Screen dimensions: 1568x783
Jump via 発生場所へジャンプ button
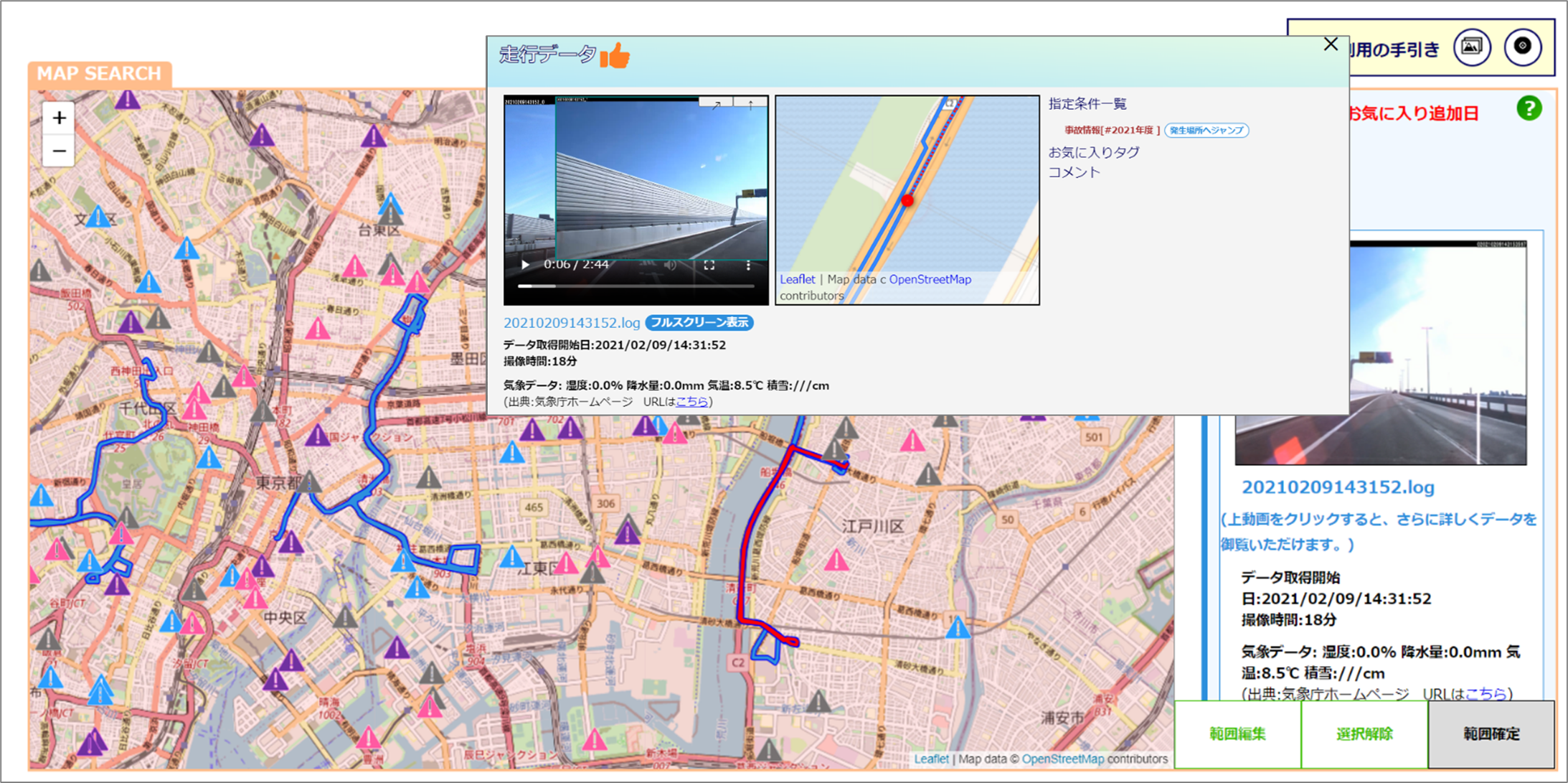1206,130
